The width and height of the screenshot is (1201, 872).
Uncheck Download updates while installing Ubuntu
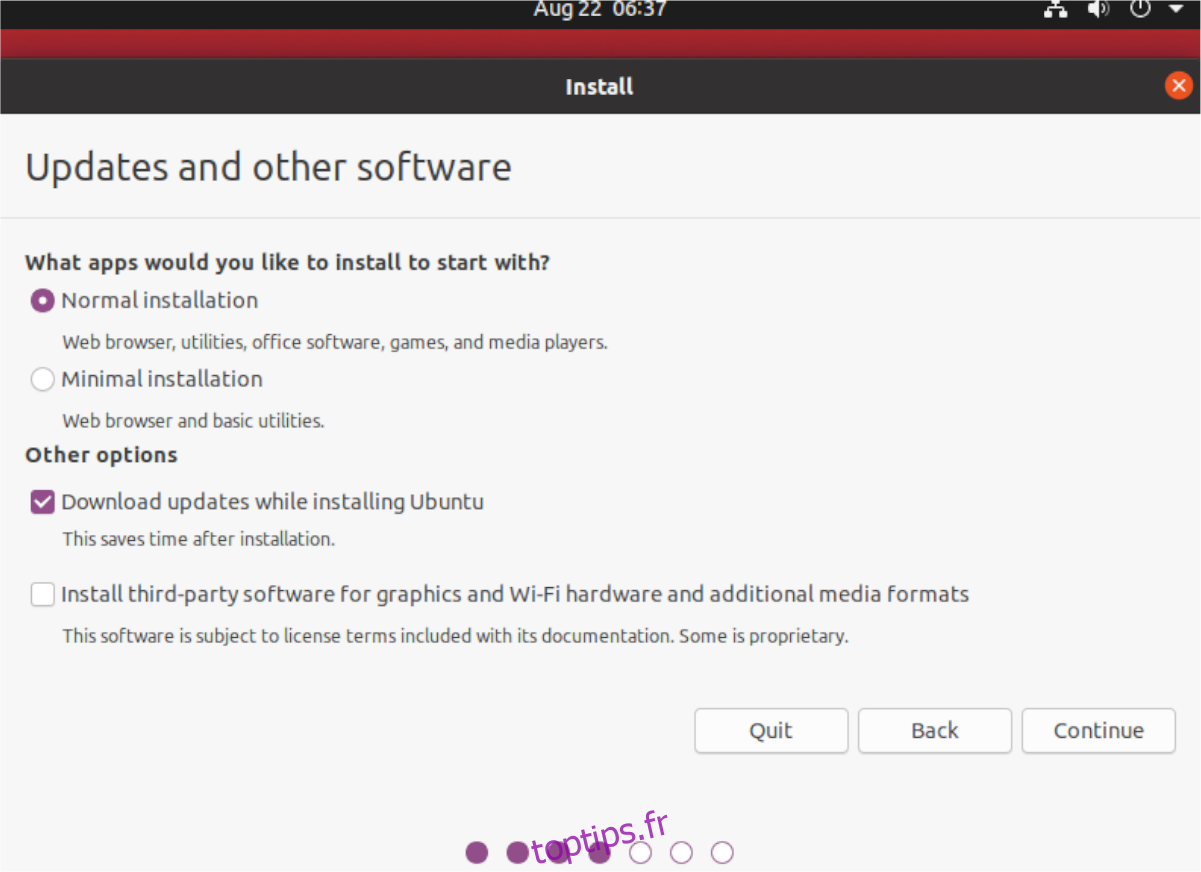(43, 502)
